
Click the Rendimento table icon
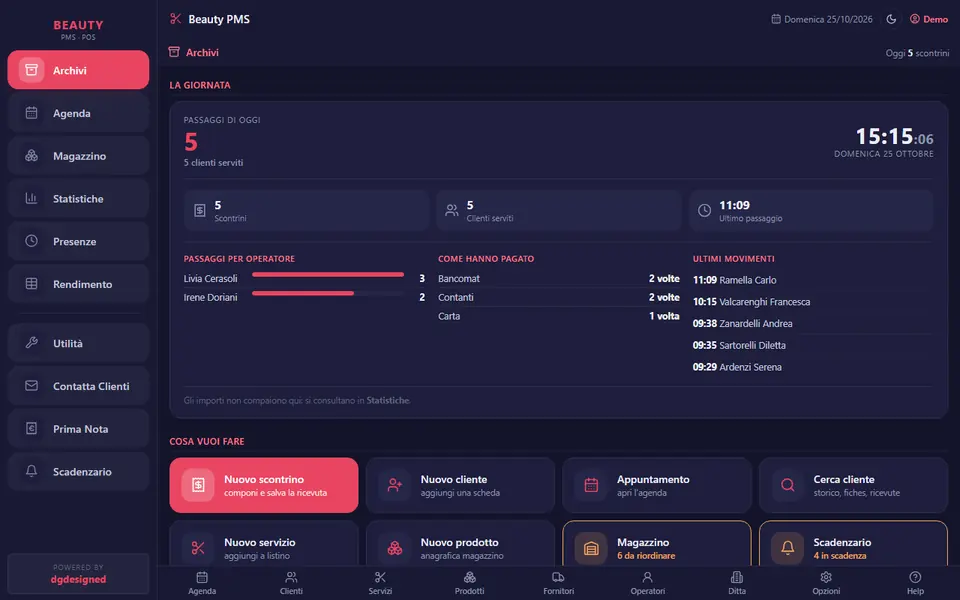(31, 284)
